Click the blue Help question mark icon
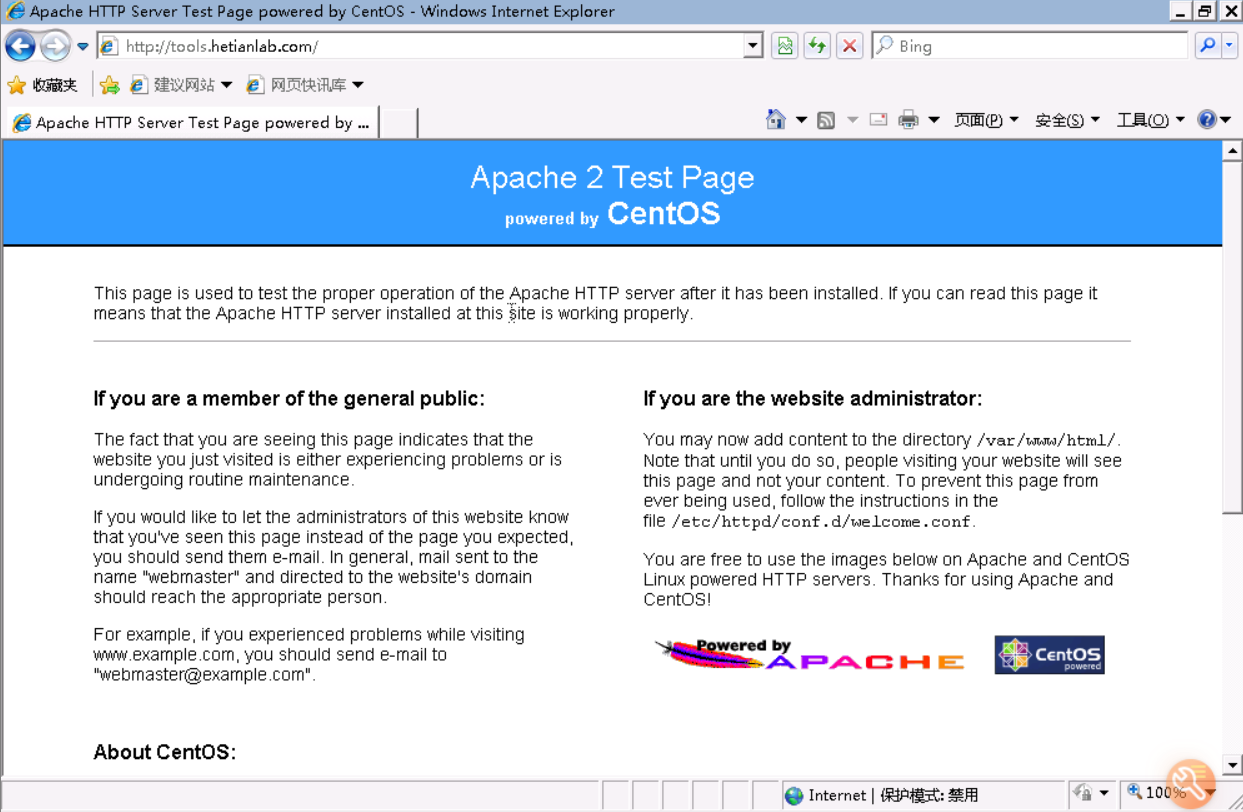 (x=1207, y=120)
